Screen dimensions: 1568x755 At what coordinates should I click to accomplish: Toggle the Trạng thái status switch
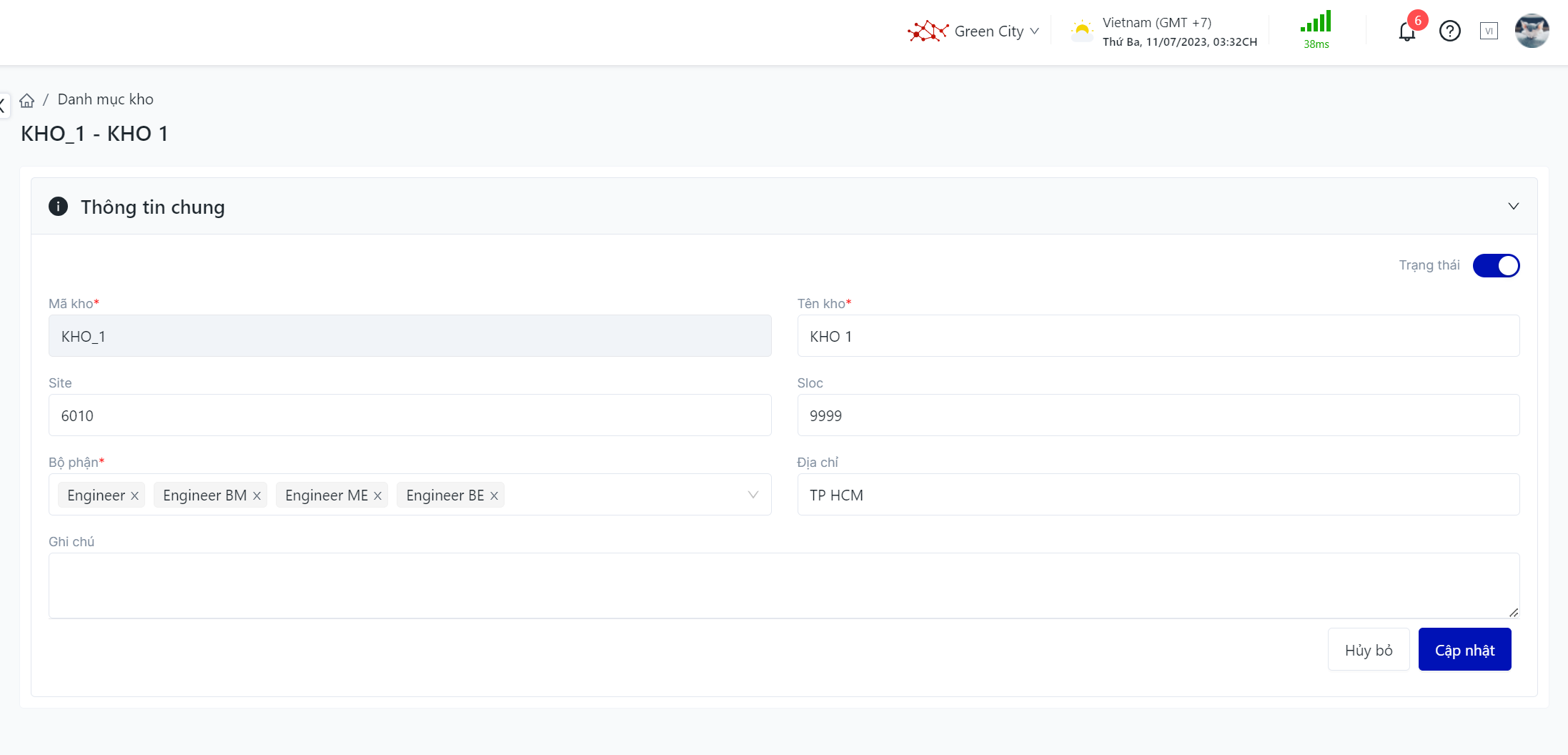[1496, 265]
